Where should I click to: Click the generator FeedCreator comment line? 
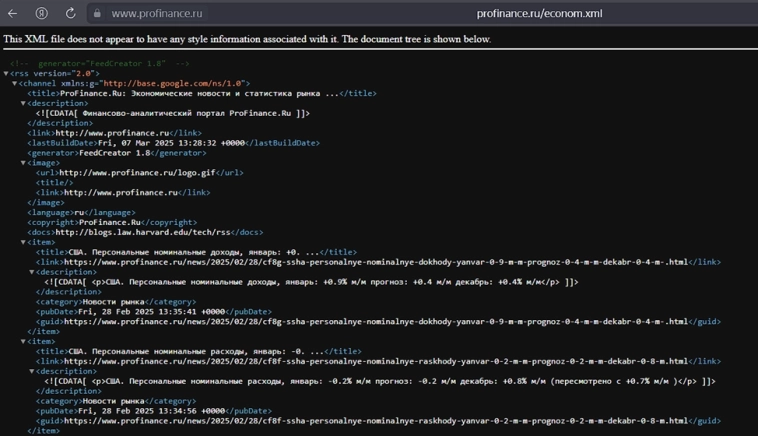[x=100, y=63]
